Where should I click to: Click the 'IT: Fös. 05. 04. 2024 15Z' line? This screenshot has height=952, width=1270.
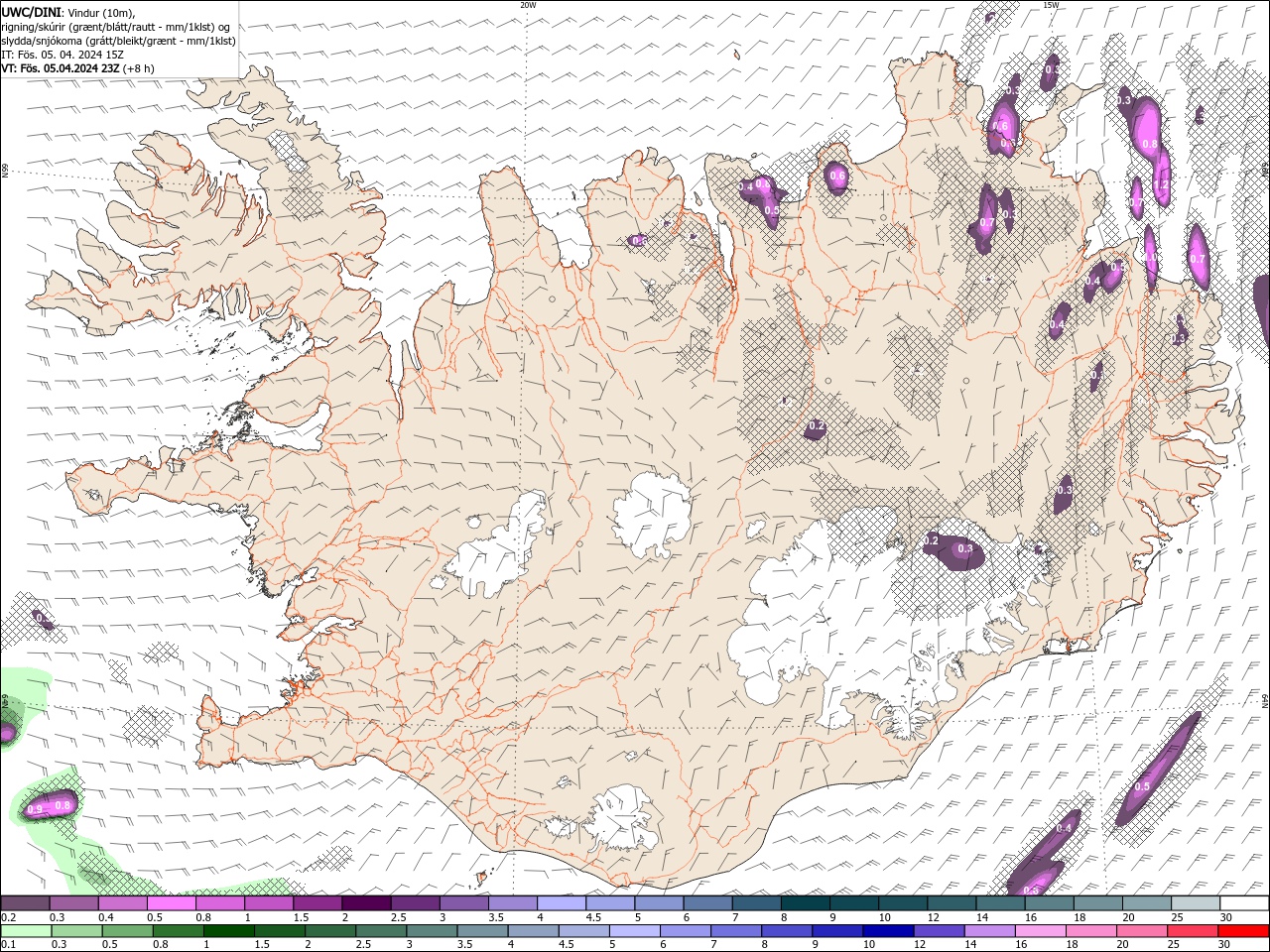[63, 55]
